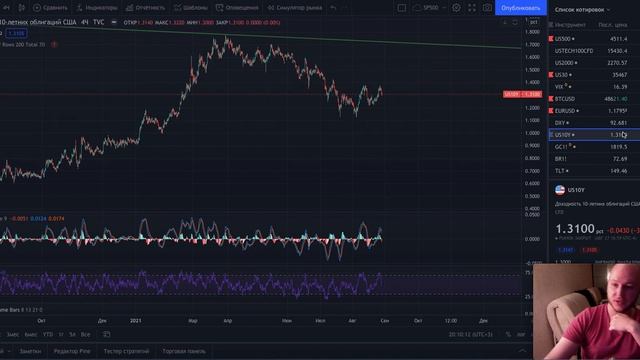Click the red US10Y price label on the price scale
The width and height of the screenshot is (640, 360).
(x=522, y=94)
